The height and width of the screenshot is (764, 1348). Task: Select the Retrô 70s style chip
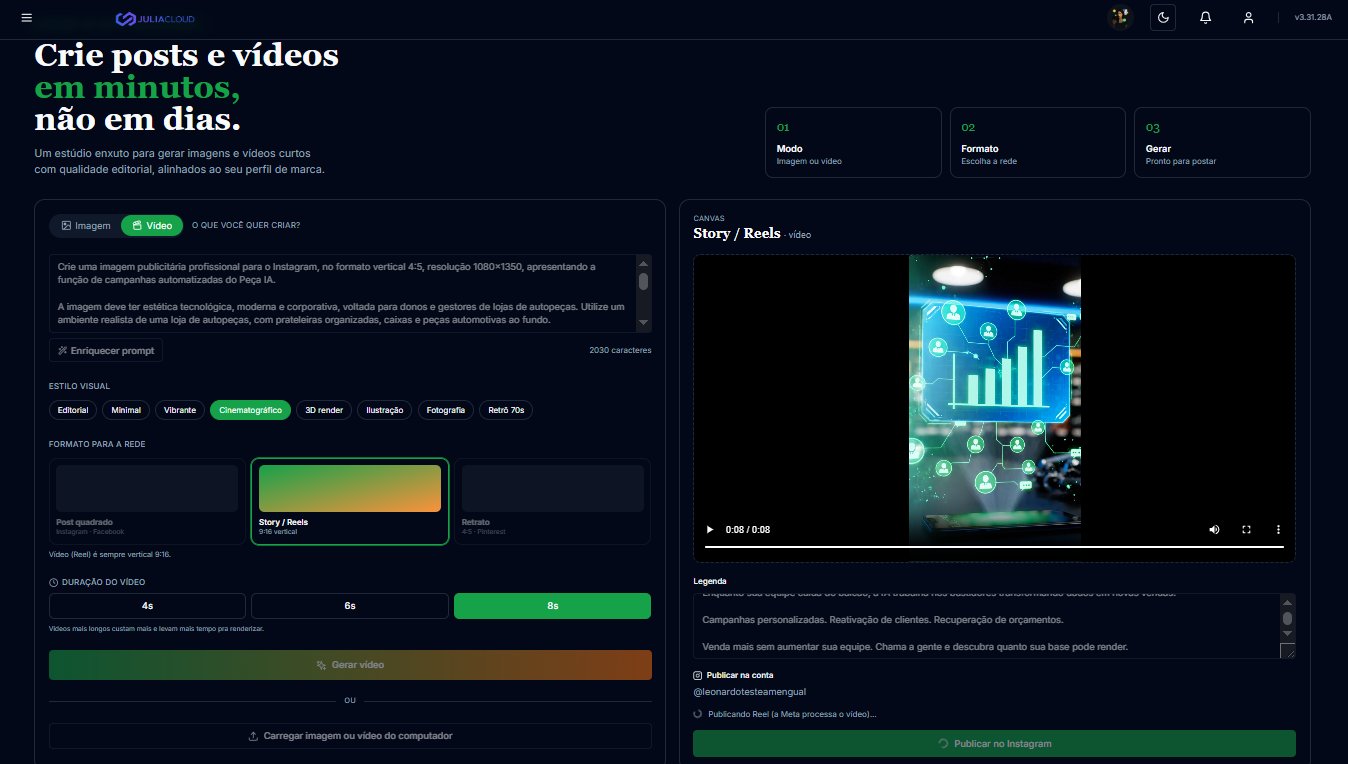(506, 410)
